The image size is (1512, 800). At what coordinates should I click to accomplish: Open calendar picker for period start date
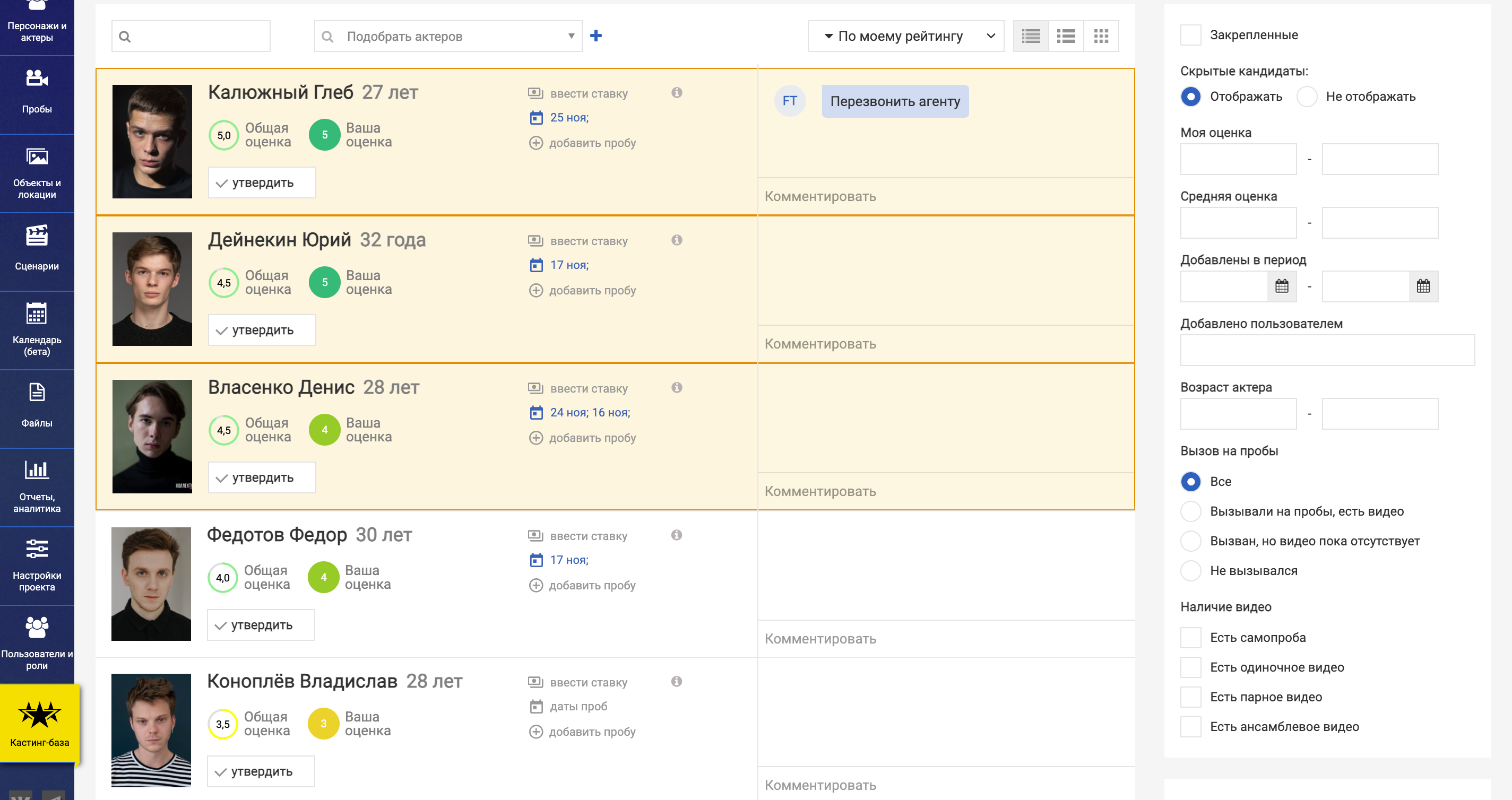pos(1282,286)
